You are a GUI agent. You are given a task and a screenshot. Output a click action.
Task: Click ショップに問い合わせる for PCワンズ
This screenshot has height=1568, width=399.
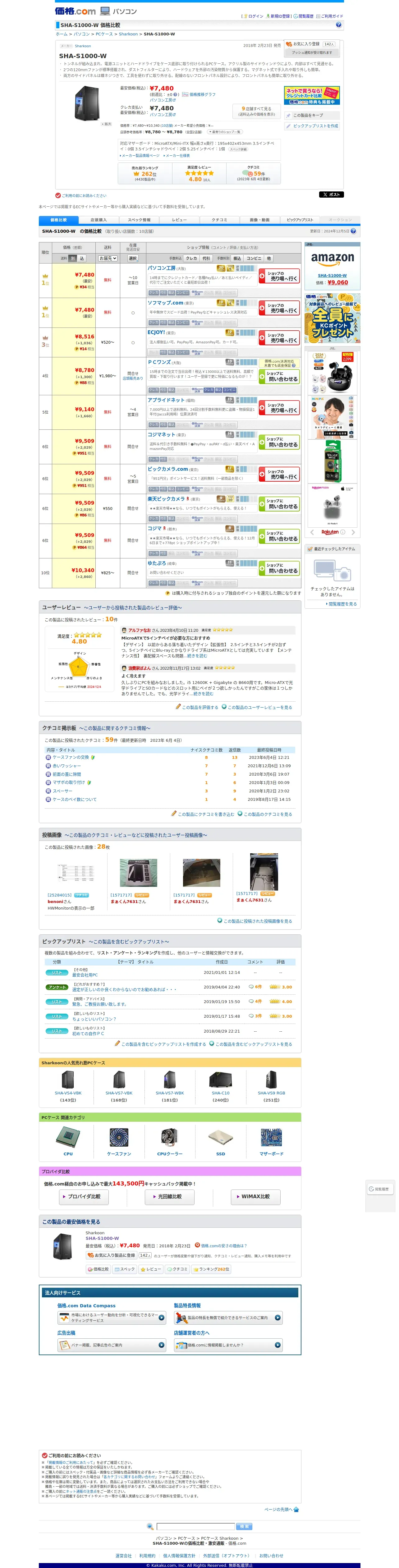click(279, 377)
